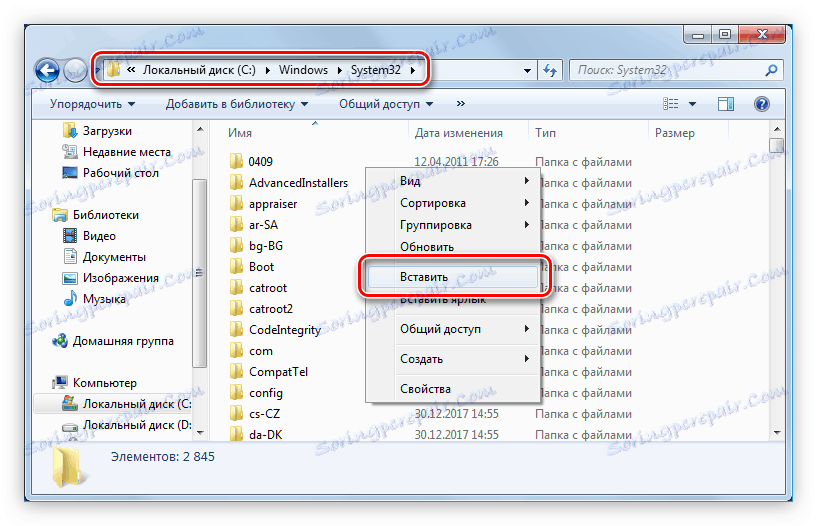Click the Загрузки folder icon in the sidebar

[70, 131]
